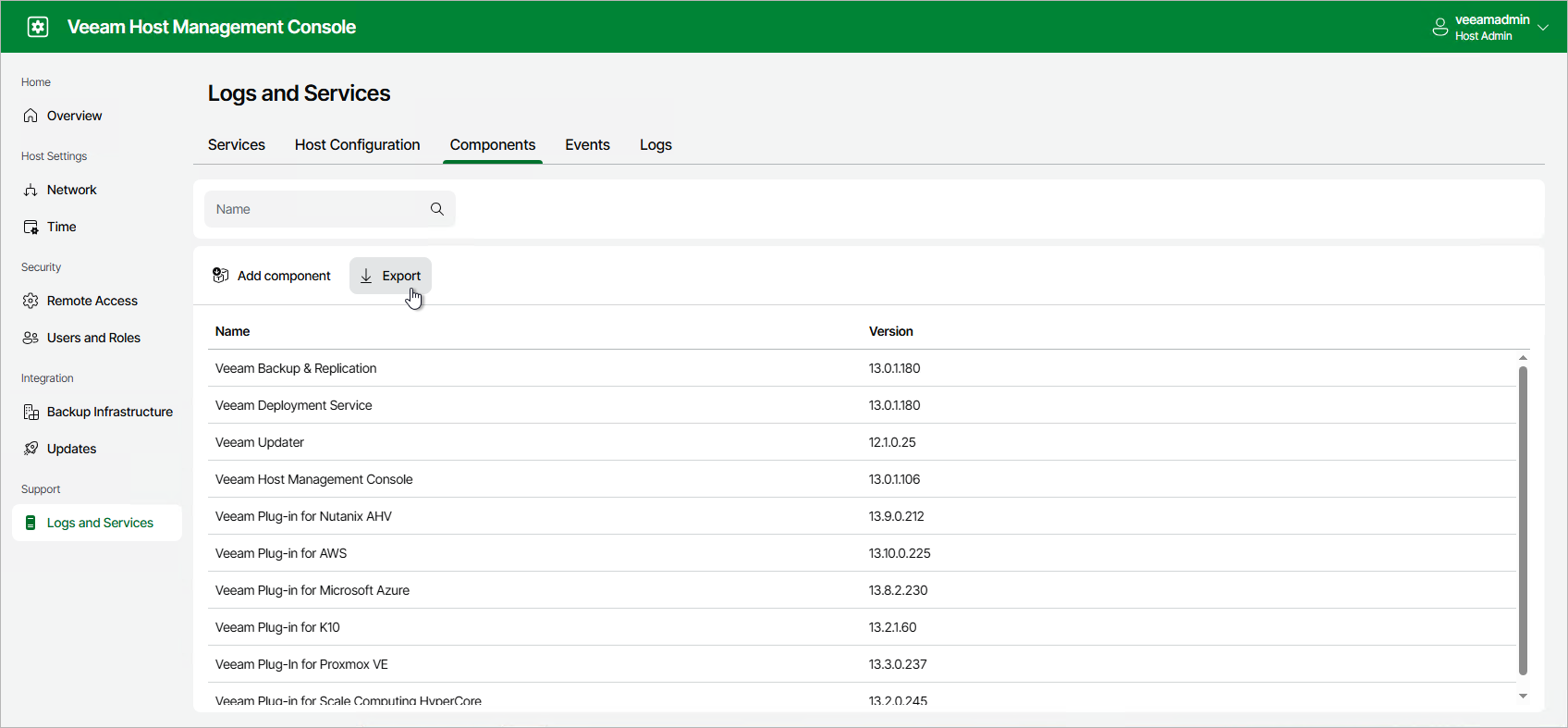Image resolution: width=1568 pixels, height=728 pixels.
Task: Select Veeam Plug-in for AWS row
Action: tap(862, 553)
